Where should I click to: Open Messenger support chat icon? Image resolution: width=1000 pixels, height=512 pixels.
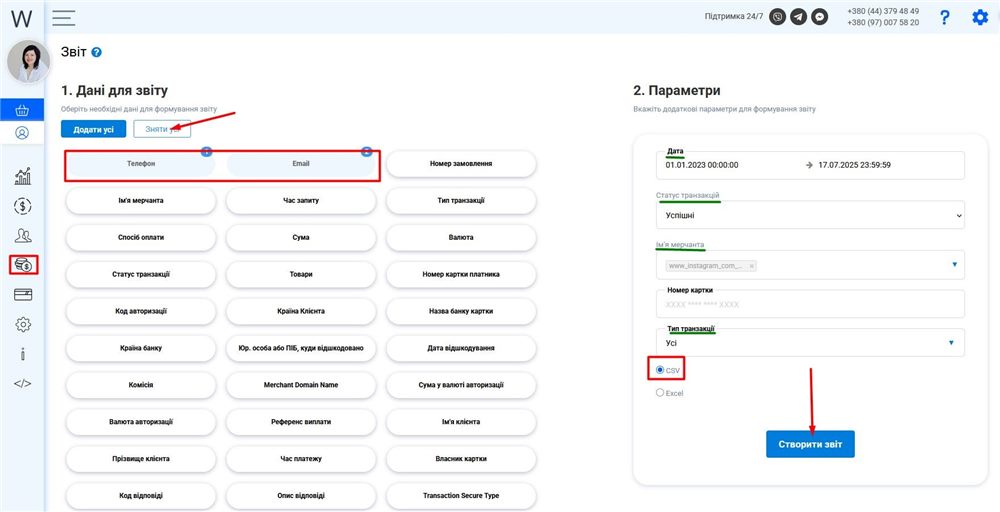coord(820,17)
